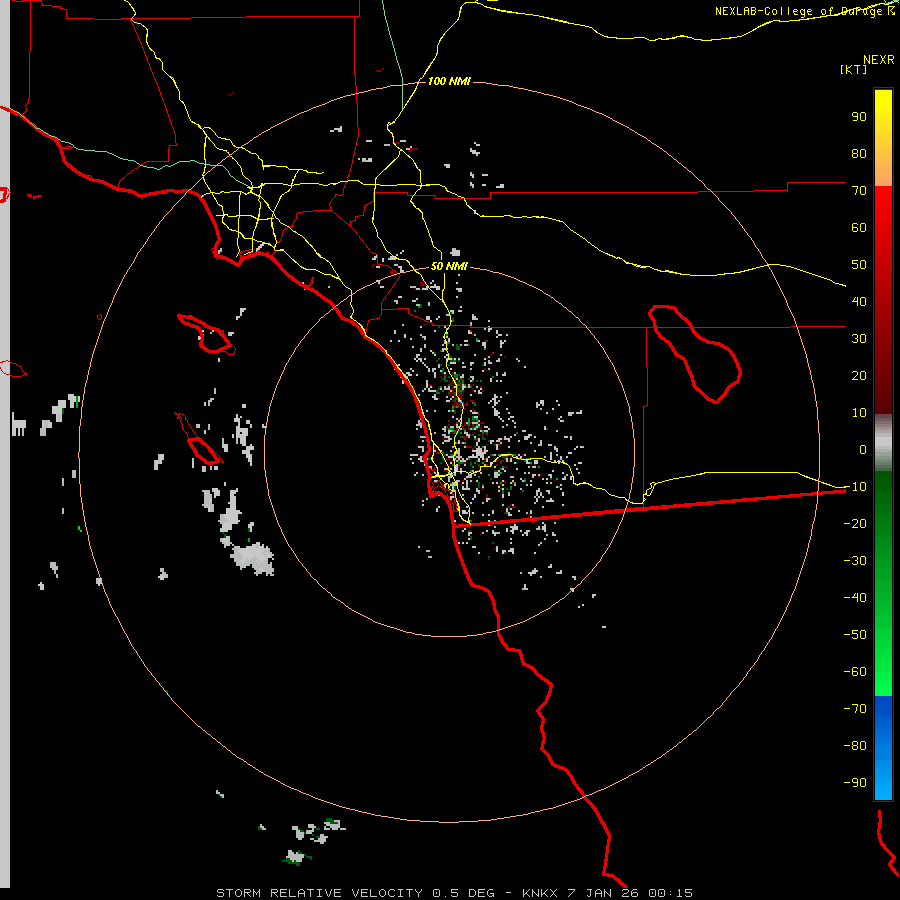Viewport: 900px width, 900px height.
Task: Click the Salton Sea outline on the map
Action: point(695,354)
